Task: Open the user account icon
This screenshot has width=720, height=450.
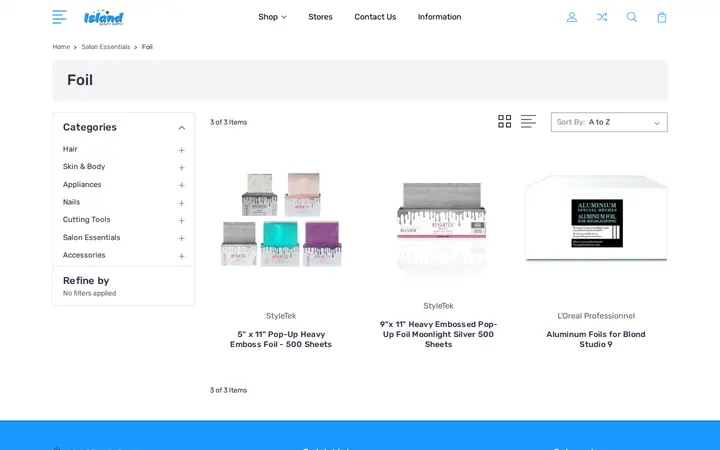Action: (x=572, y=17)
